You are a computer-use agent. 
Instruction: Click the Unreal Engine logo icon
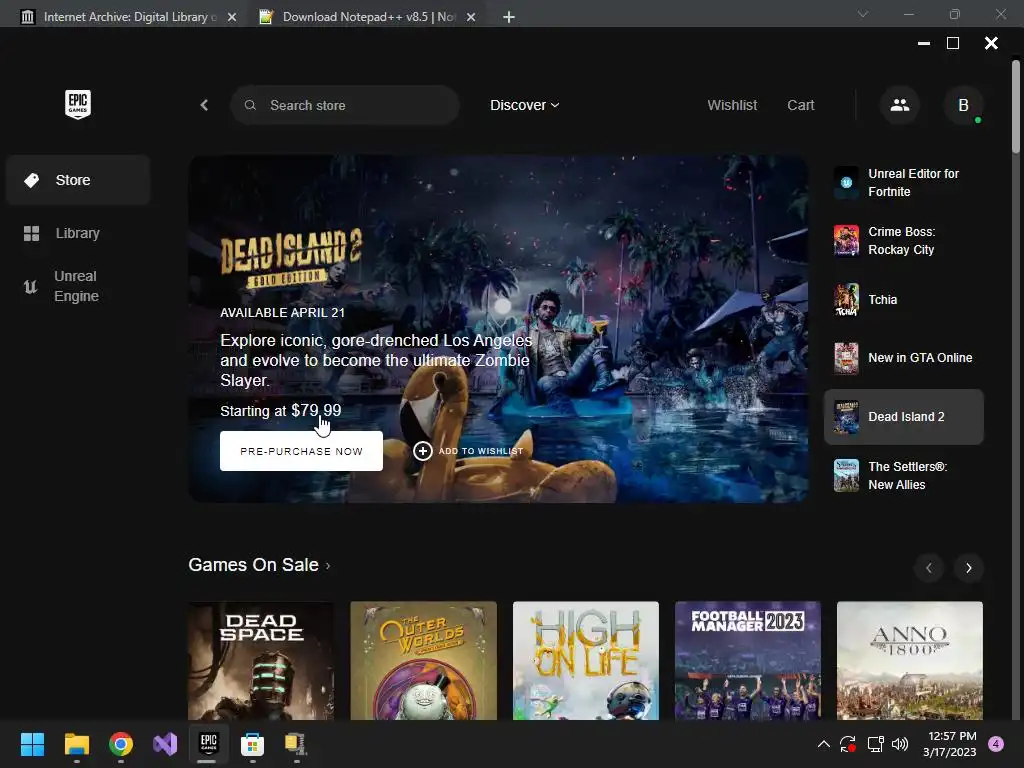point(30,286)
